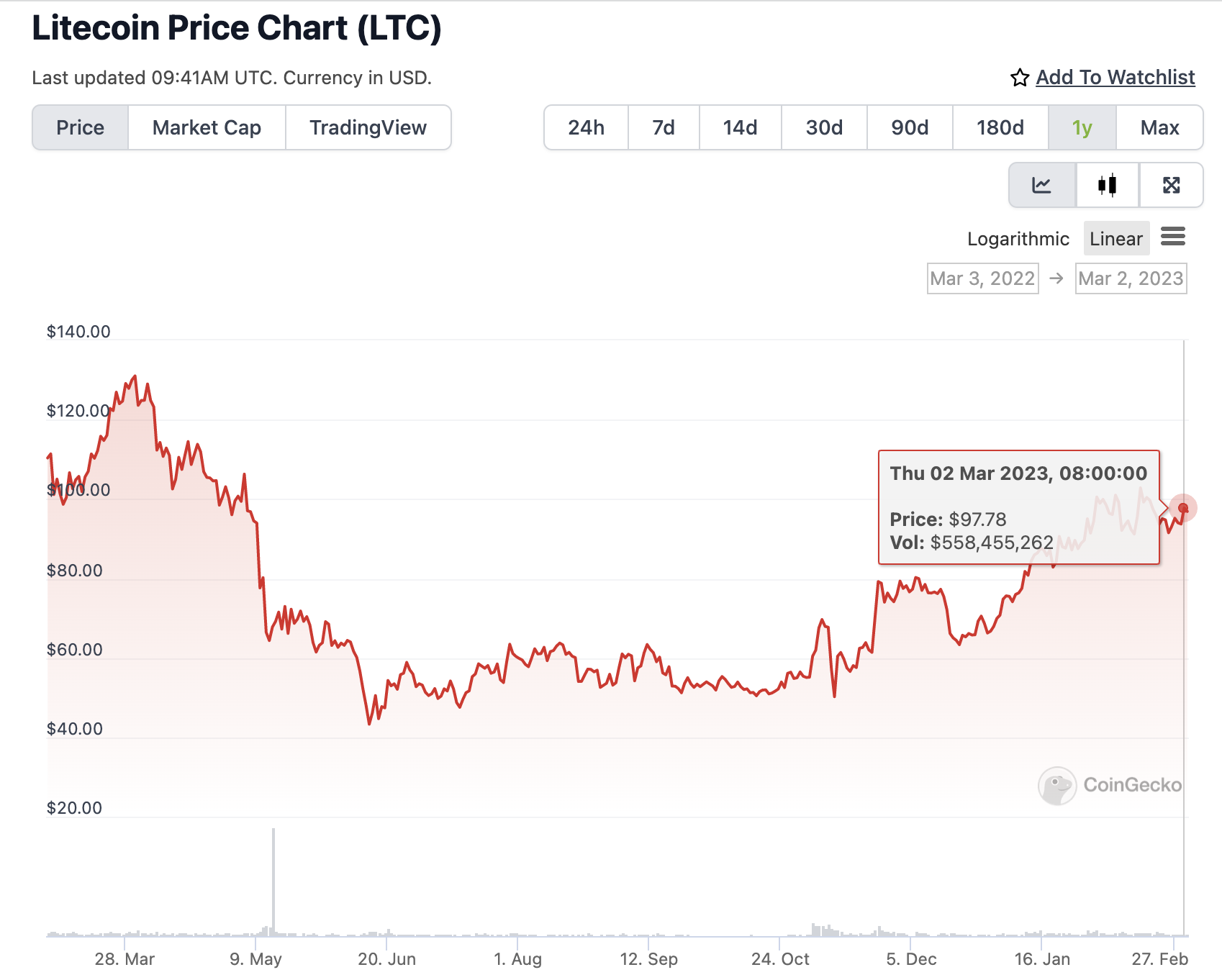
Task: Open the chart options hamburger menu
Action: click(1173, 237)
